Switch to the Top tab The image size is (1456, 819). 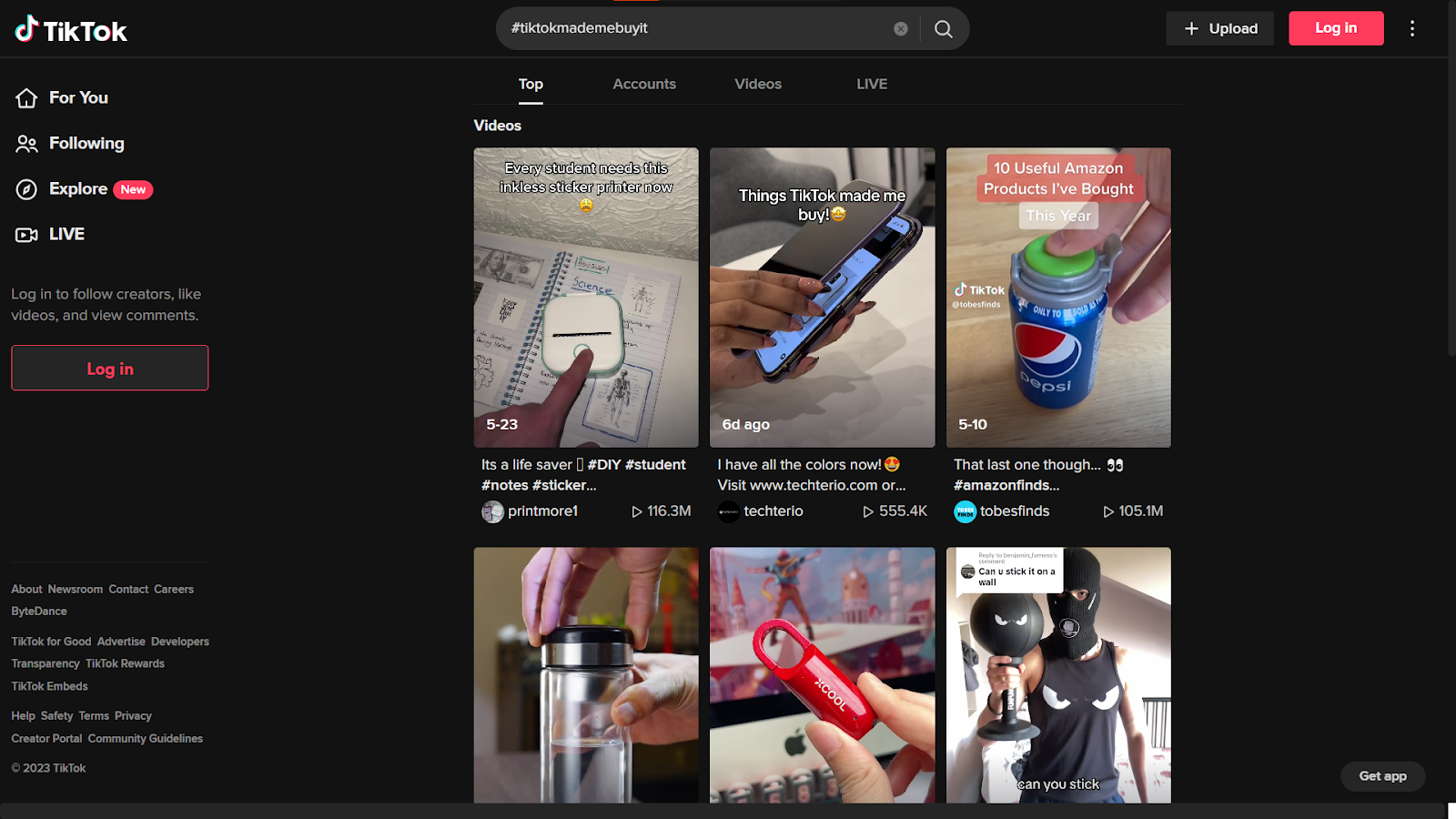point(531,84)
